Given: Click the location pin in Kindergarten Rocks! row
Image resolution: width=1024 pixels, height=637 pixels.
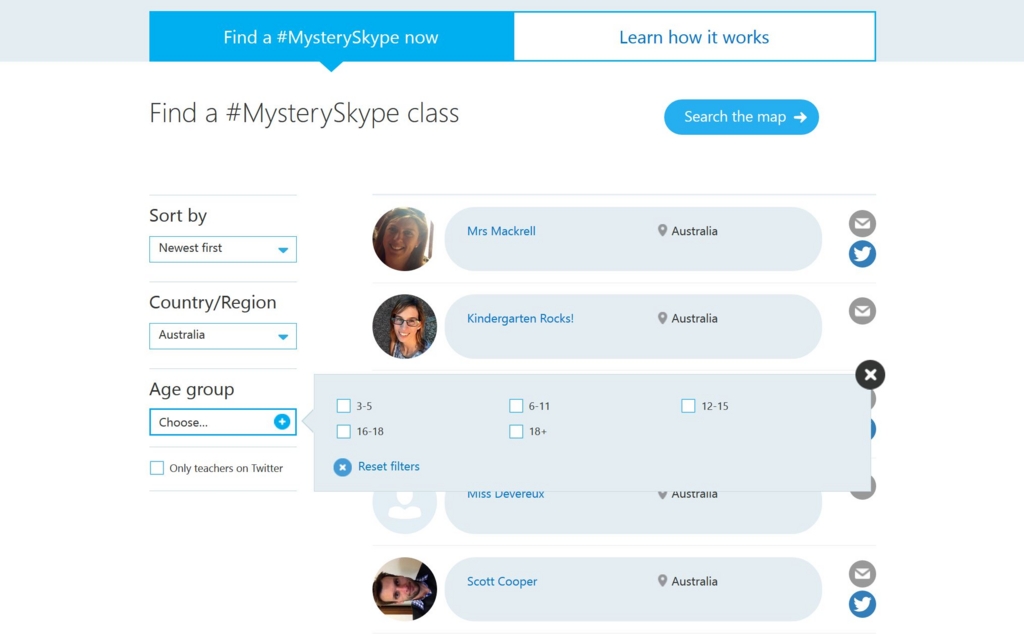Looking at the screenshot, I should click(662, 318).
